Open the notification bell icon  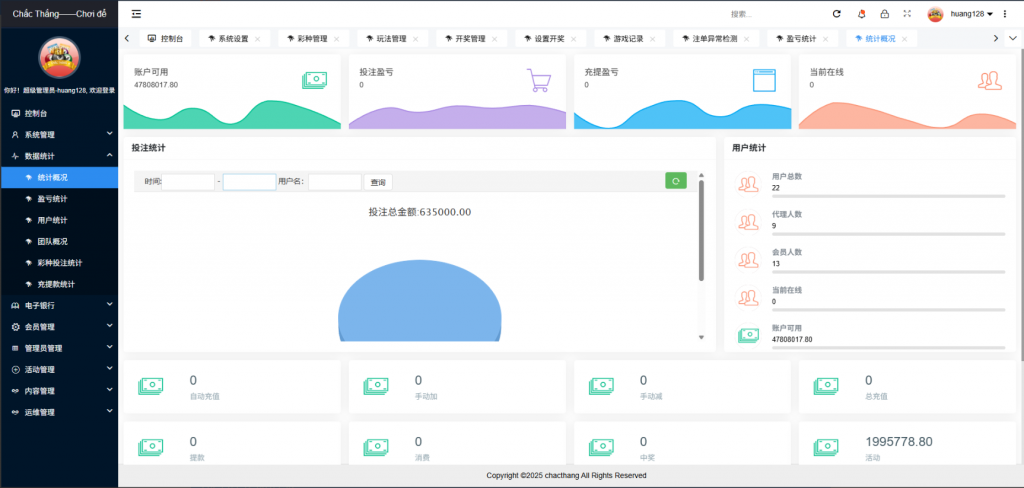point(862,14)
